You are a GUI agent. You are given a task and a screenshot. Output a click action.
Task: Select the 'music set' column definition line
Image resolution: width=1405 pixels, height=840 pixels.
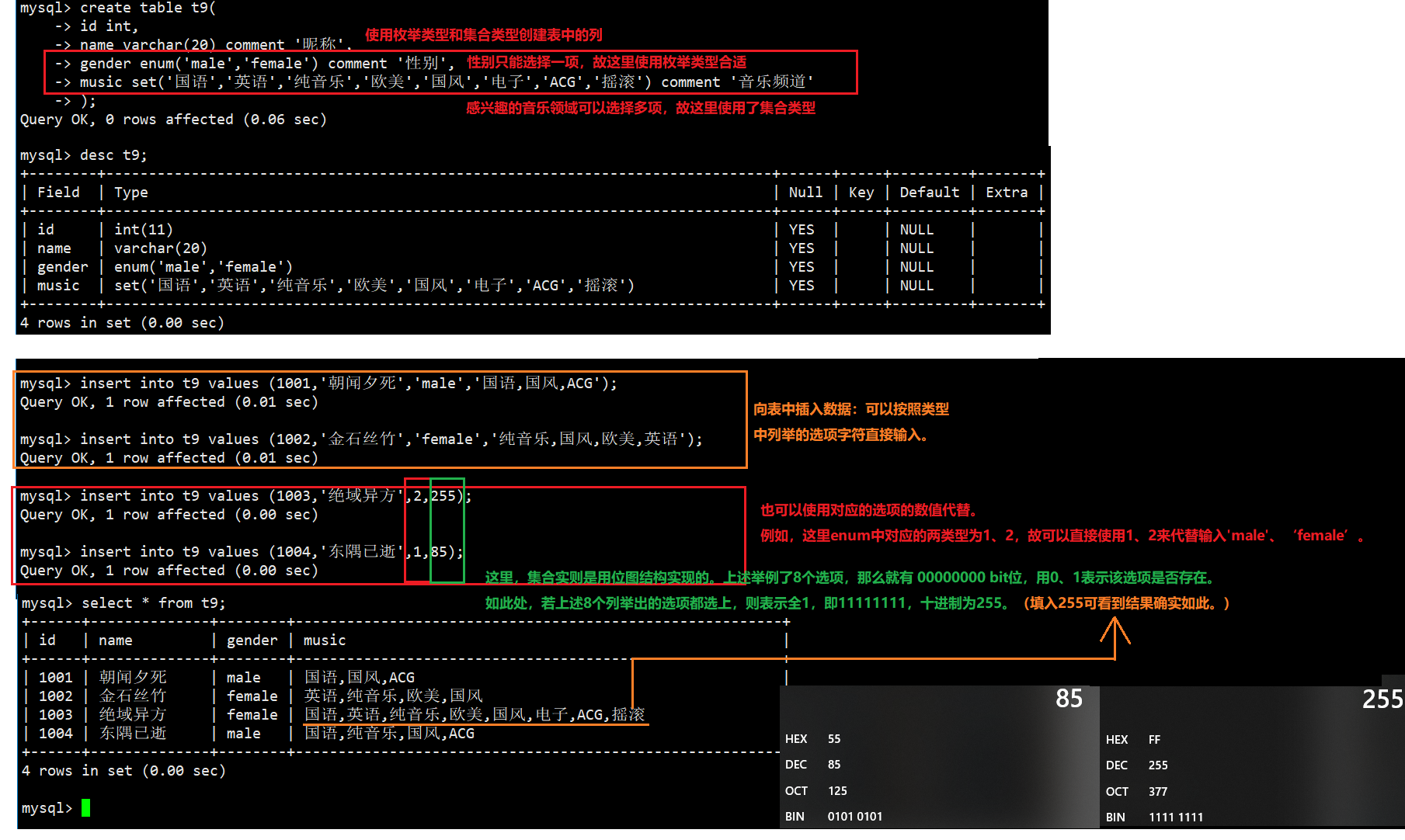point(435,82)
